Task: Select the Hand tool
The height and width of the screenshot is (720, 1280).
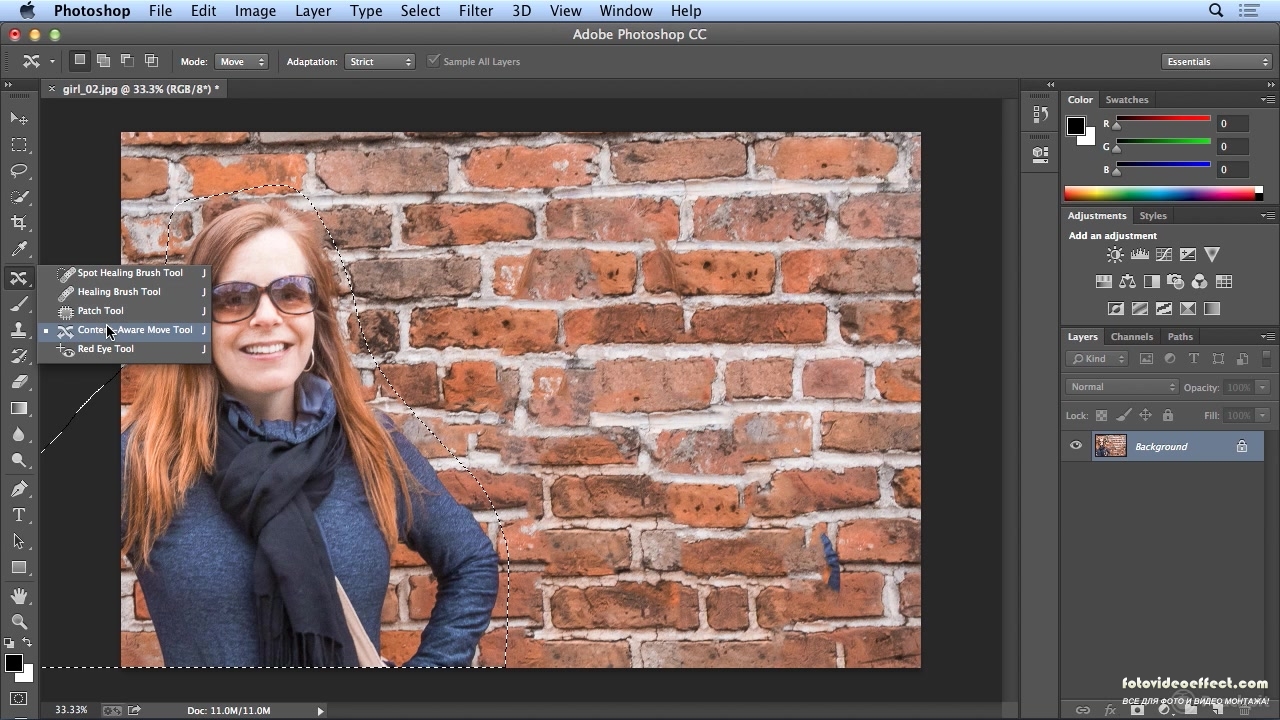Action: click(19, 596)
